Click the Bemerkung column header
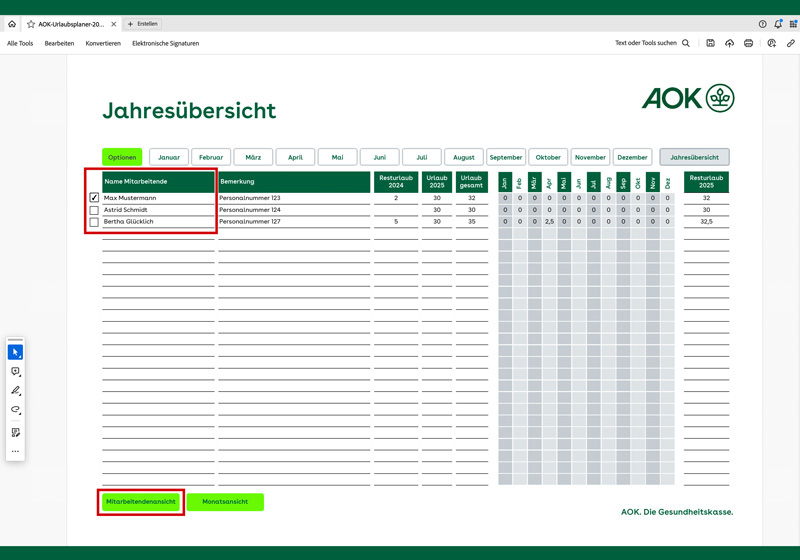Image resolution: width=800 pixels, height=560 pixels. 294,182
